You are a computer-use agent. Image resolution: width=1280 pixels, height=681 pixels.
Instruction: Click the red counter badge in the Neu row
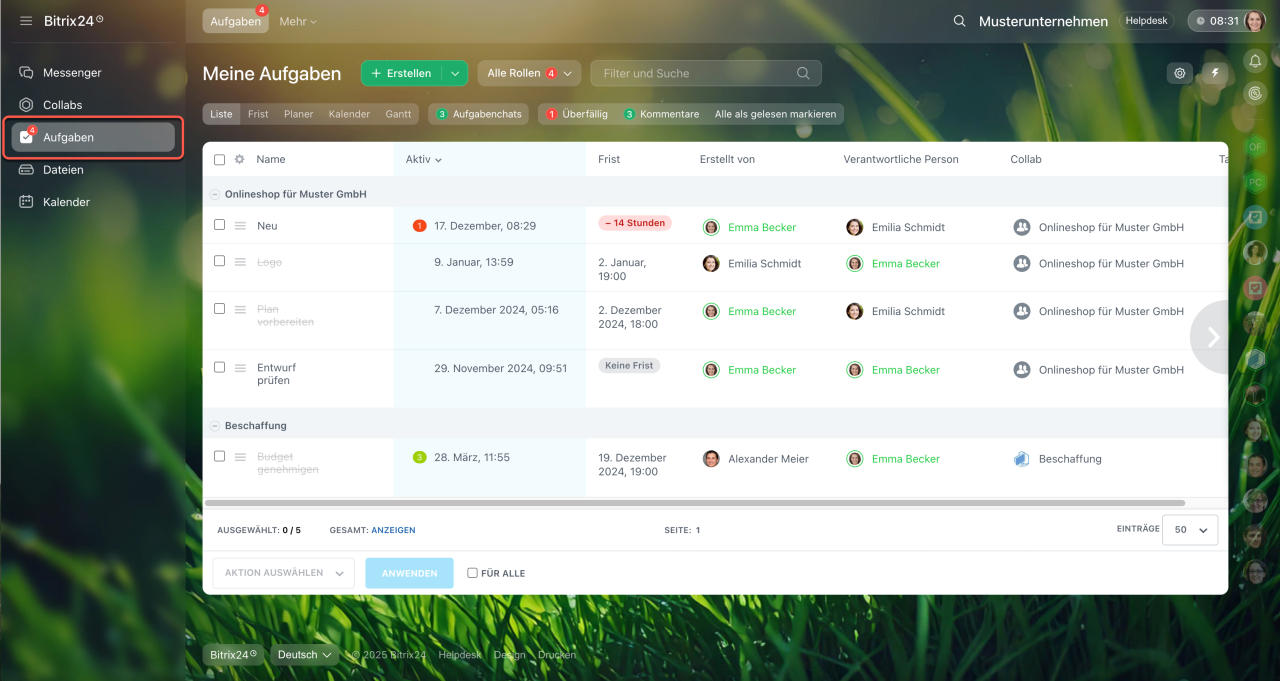(420, 226)
